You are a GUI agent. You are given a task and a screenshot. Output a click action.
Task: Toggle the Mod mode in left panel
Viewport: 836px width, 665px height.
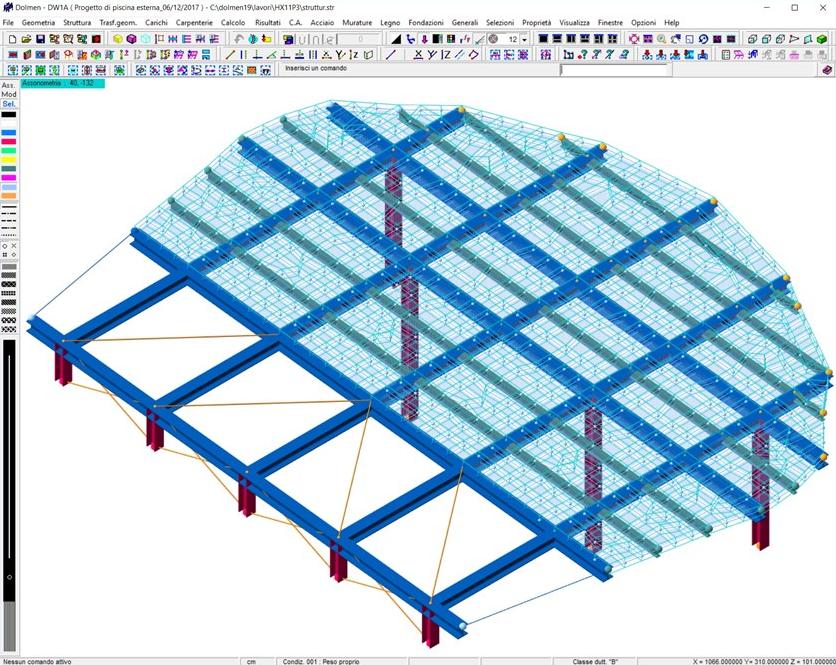pos(8,95)
